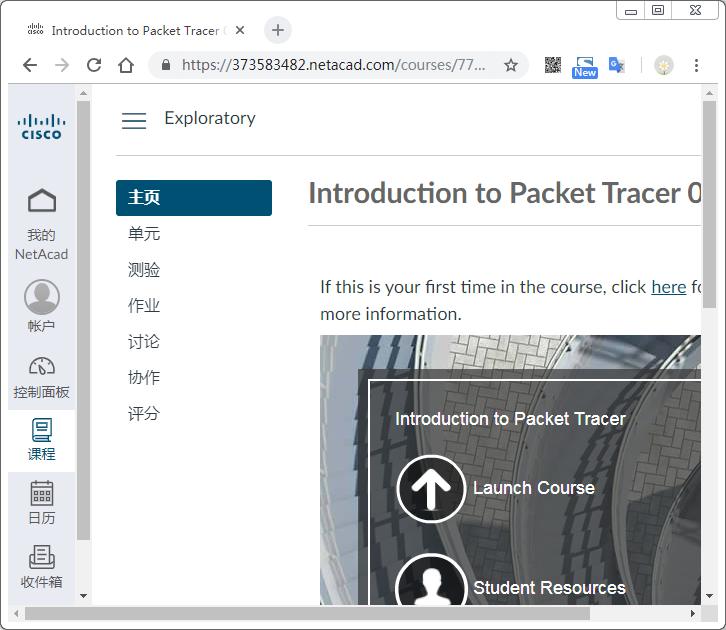Open the QR code extension icon

coord(553,65)
